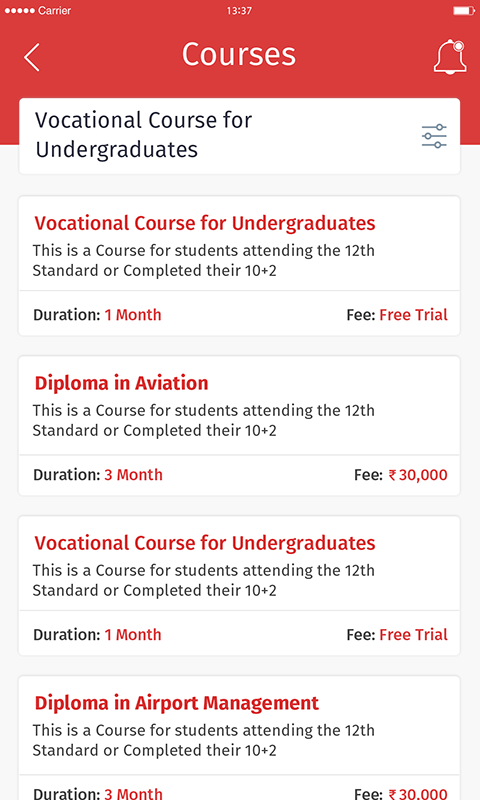
Task: Tap the carrier signal dots
Action: 19,10
